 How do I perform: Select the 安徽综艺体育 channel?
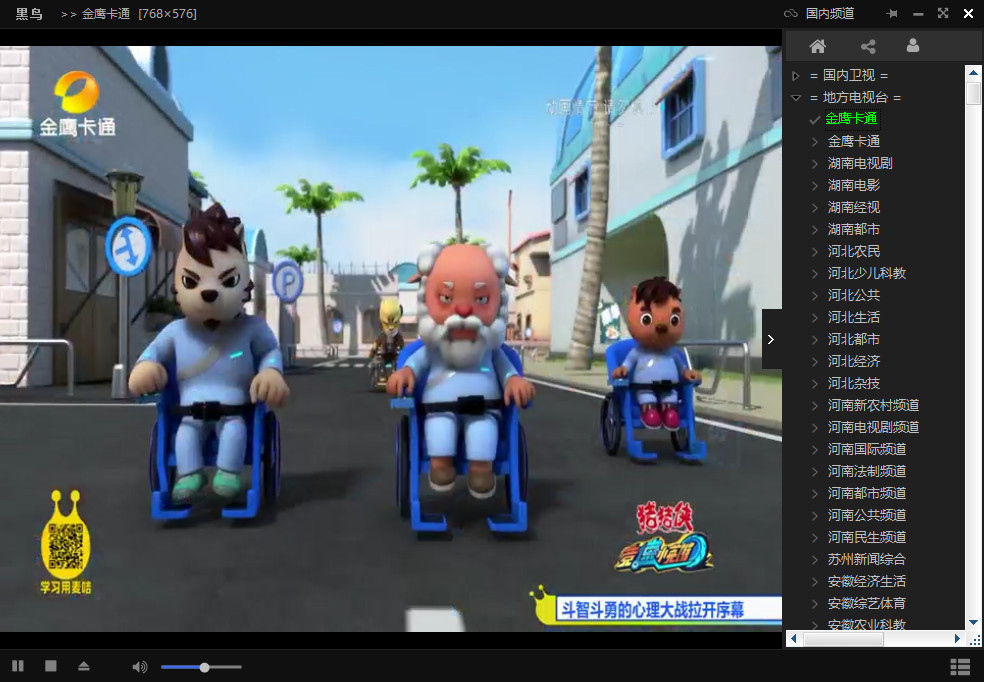point(867,603)
